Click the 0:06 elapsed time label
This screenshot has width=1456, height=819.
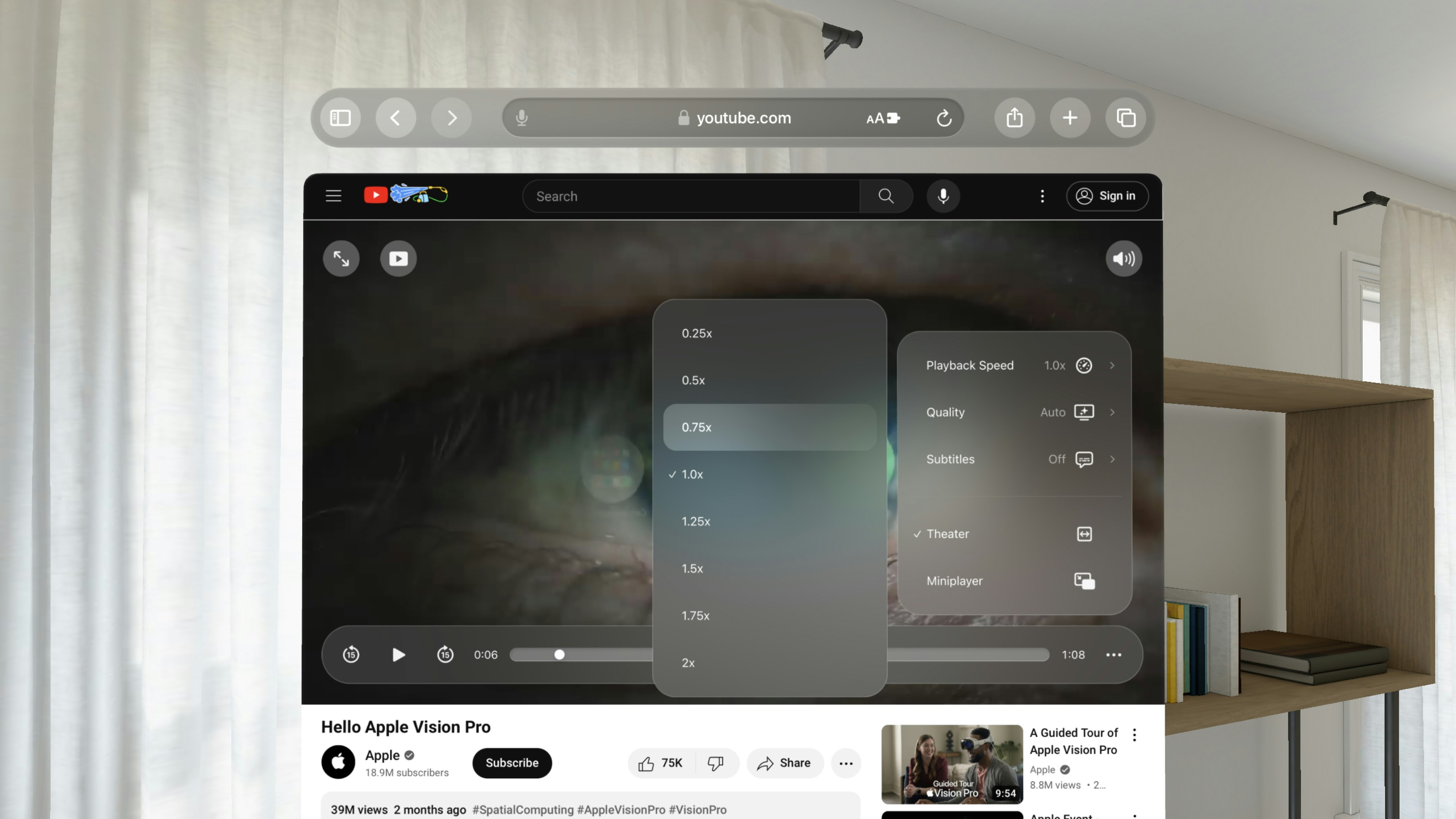pyautogui.click(x=485, y=654)
